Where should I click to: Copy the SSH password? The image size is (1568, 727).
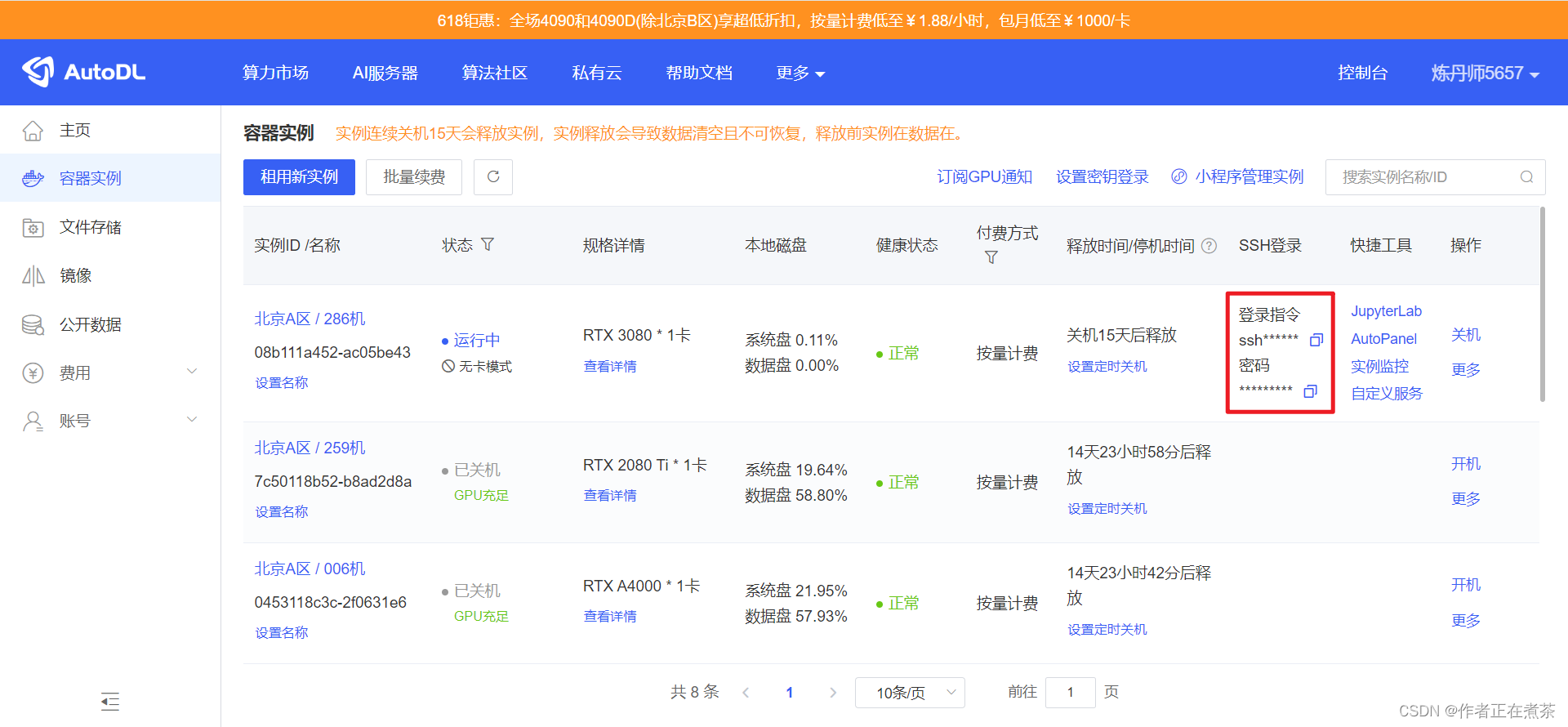[1310, 391]
